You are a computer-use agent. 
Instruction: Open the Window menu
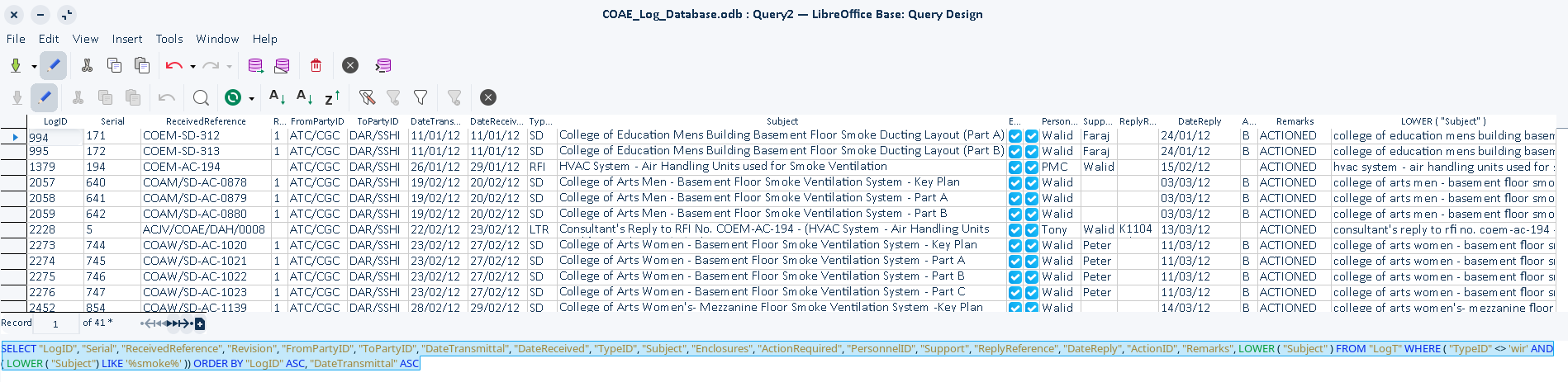click(217, 39)
